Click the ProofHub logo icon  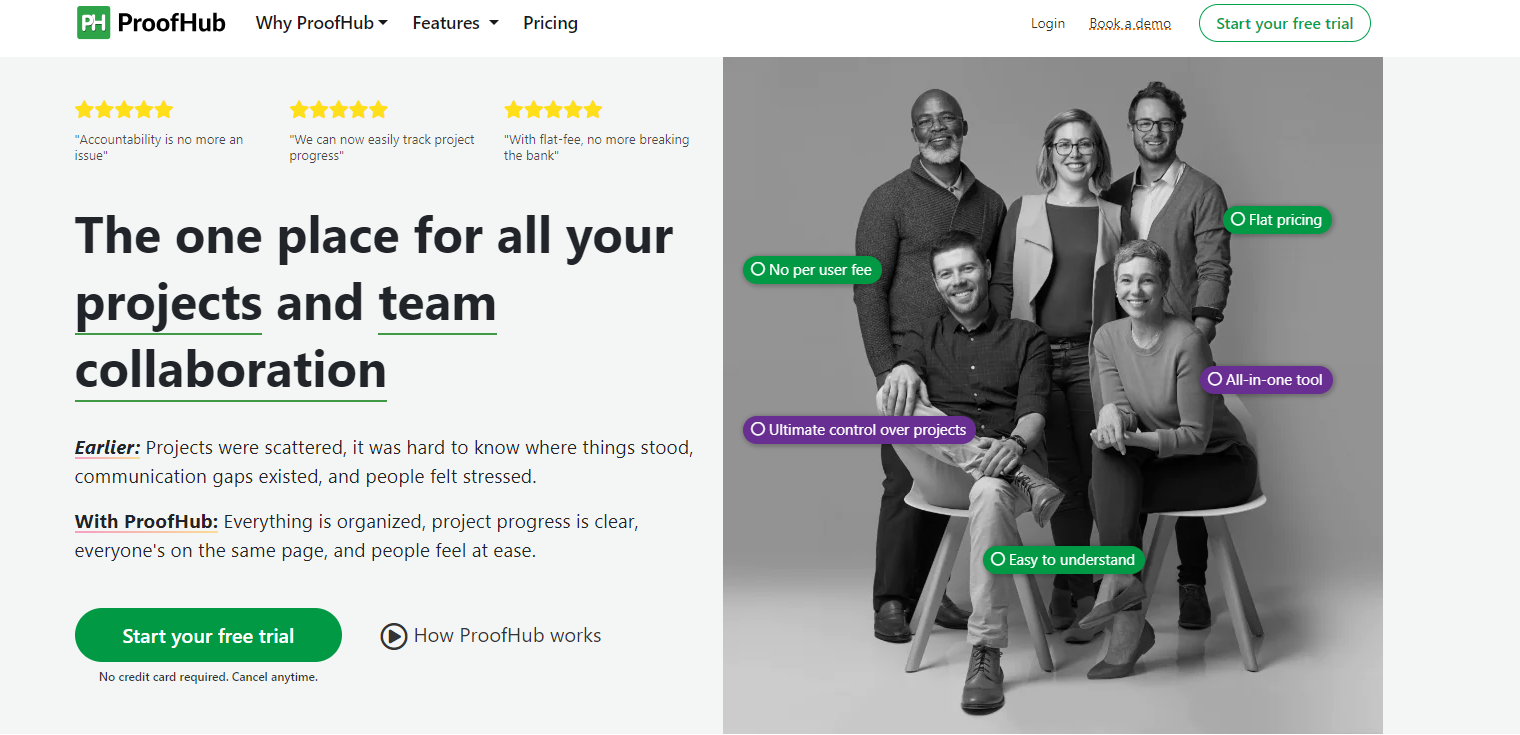click(x=93, y=22)
